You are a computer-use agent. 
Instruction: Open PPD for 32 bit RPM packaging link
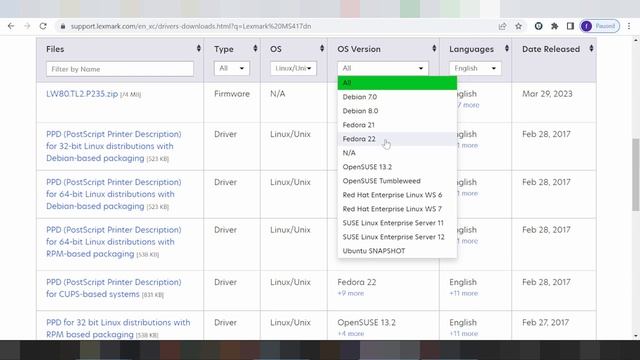point(118,328)
